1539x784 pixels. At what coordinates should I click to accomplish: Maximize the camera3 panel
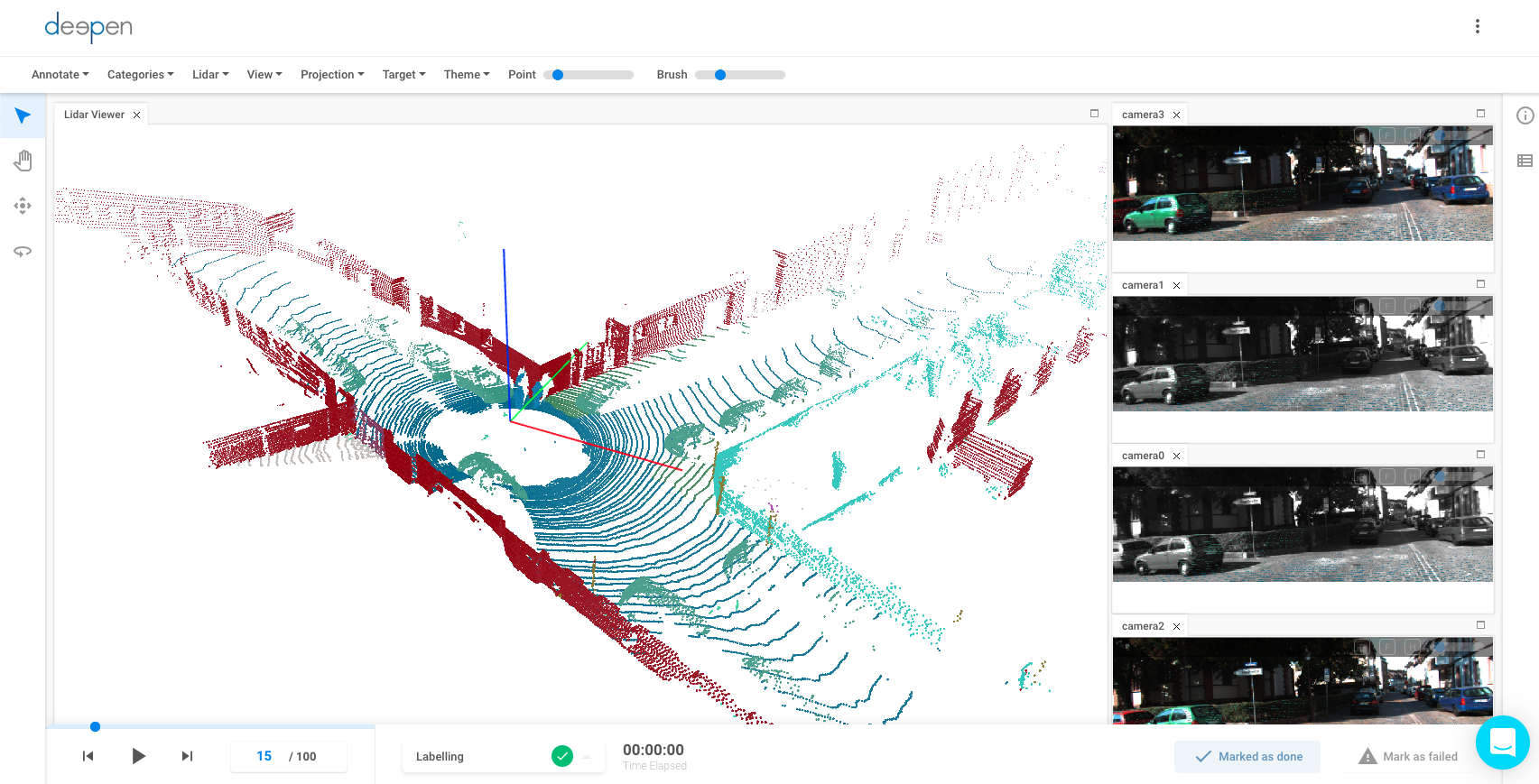coord(1481,114)
